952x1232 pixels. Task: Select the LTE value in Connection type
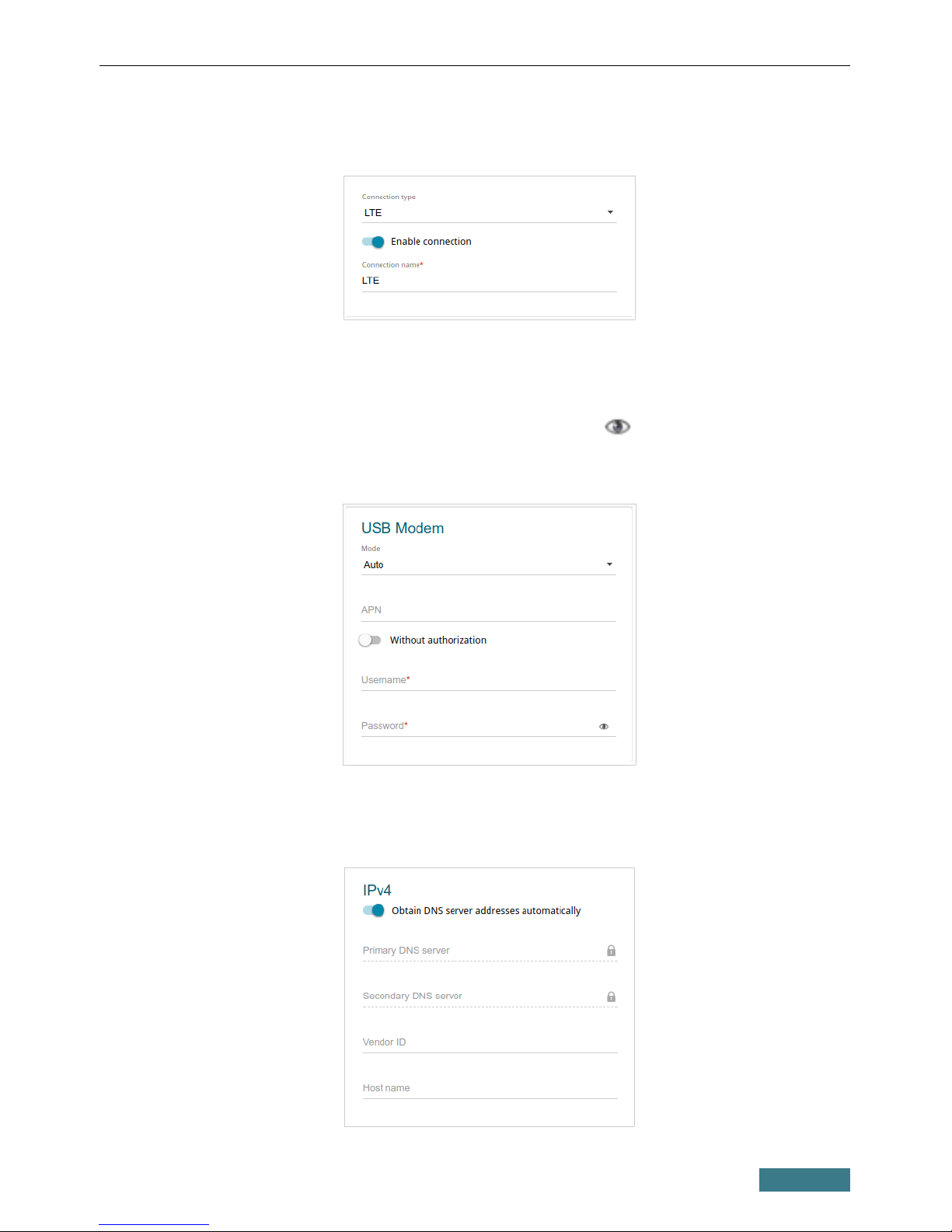373,213
